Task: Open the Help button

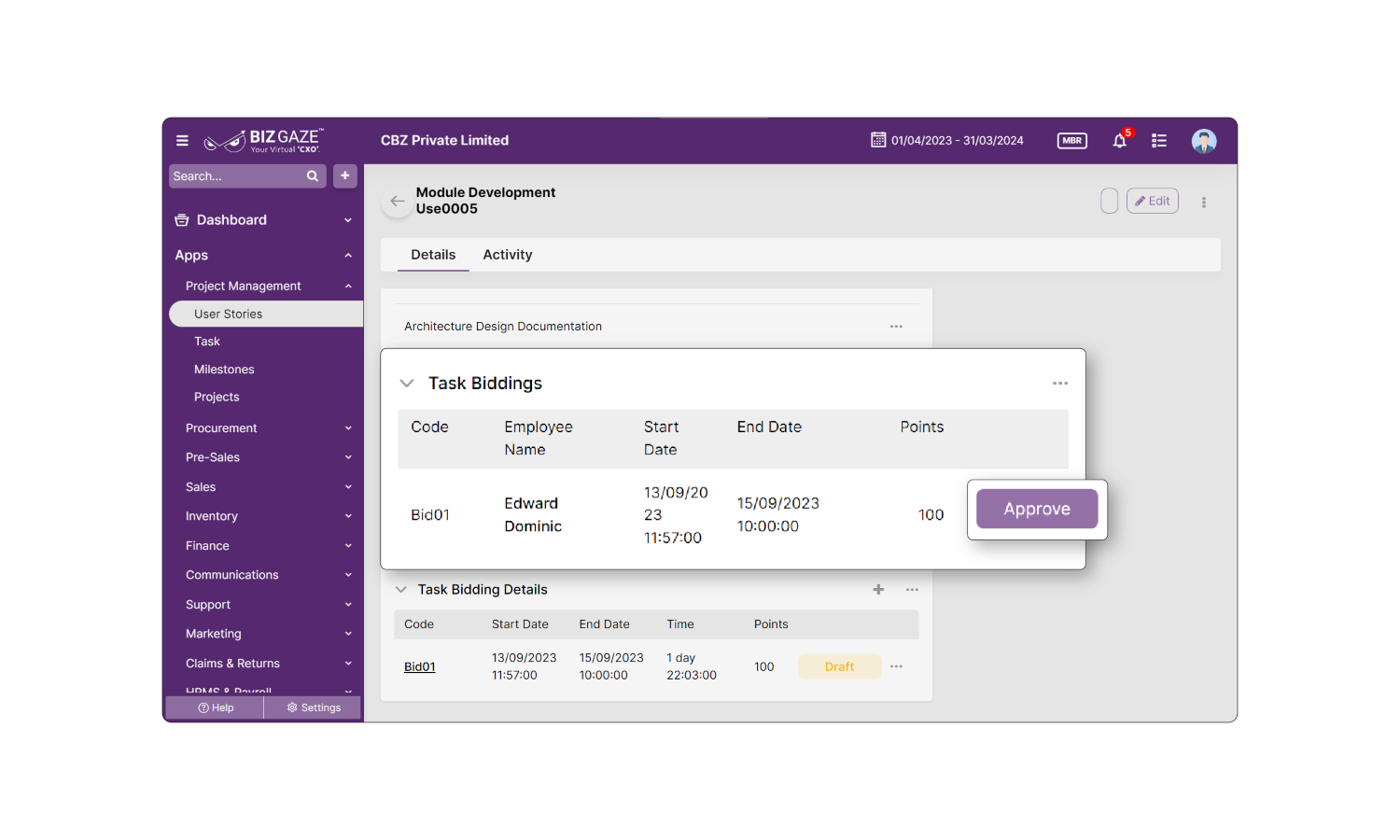Action: pos(216,707)
